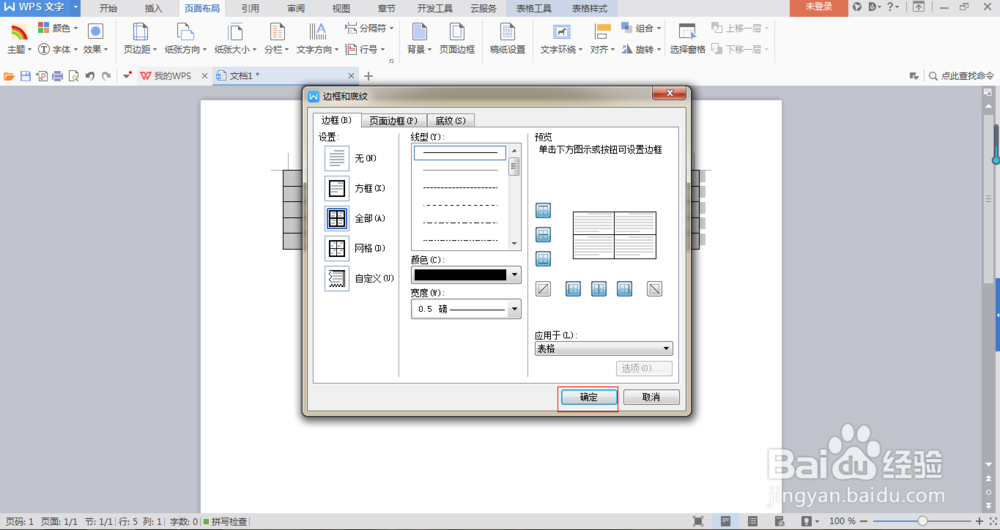Toggle the inside horizontal border button in preview
1000x530 pixels.
pyautogui.click(x=543, y=235)
